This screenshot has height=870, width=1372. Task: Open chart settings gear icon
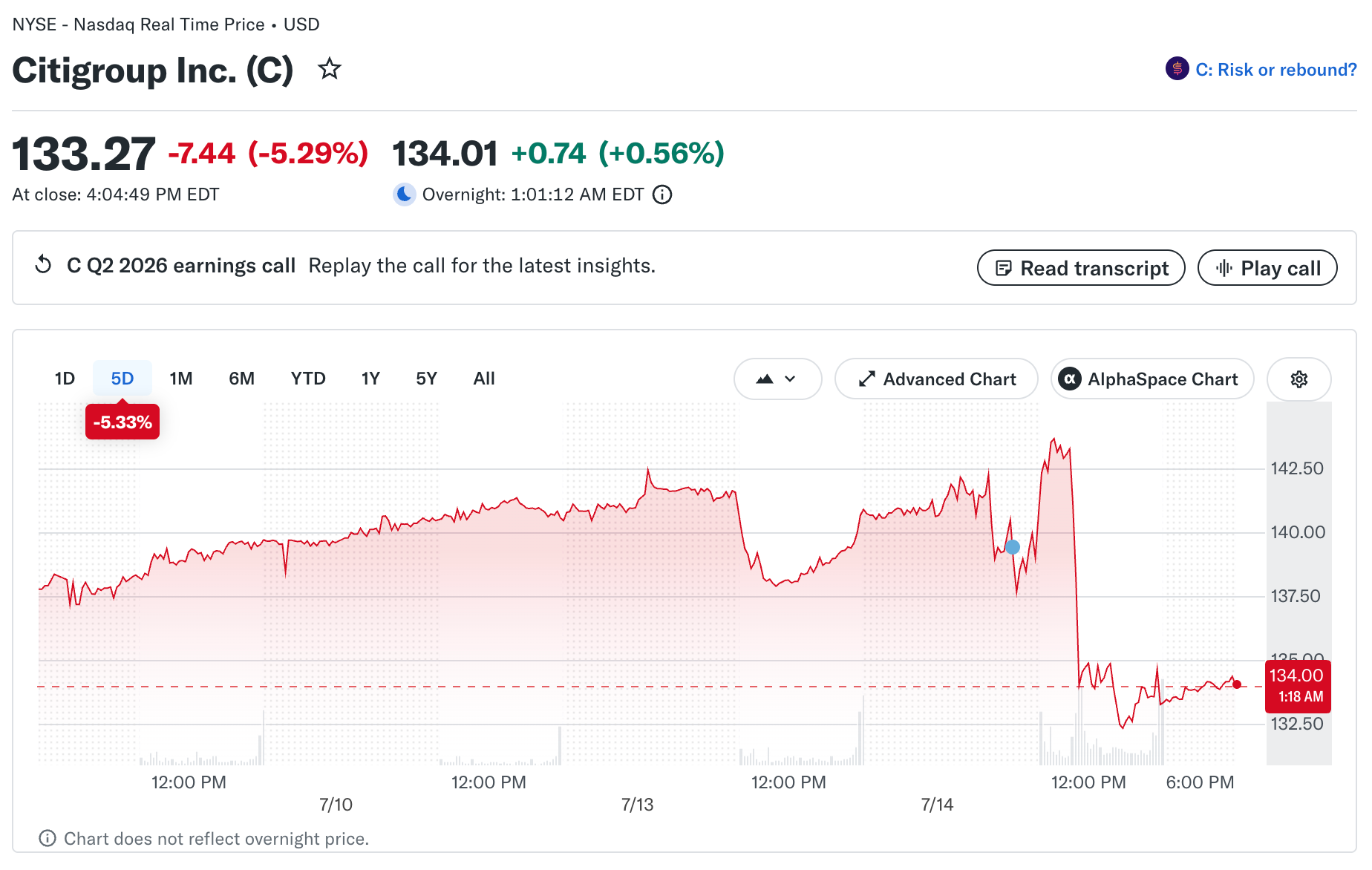(1298, 379)
